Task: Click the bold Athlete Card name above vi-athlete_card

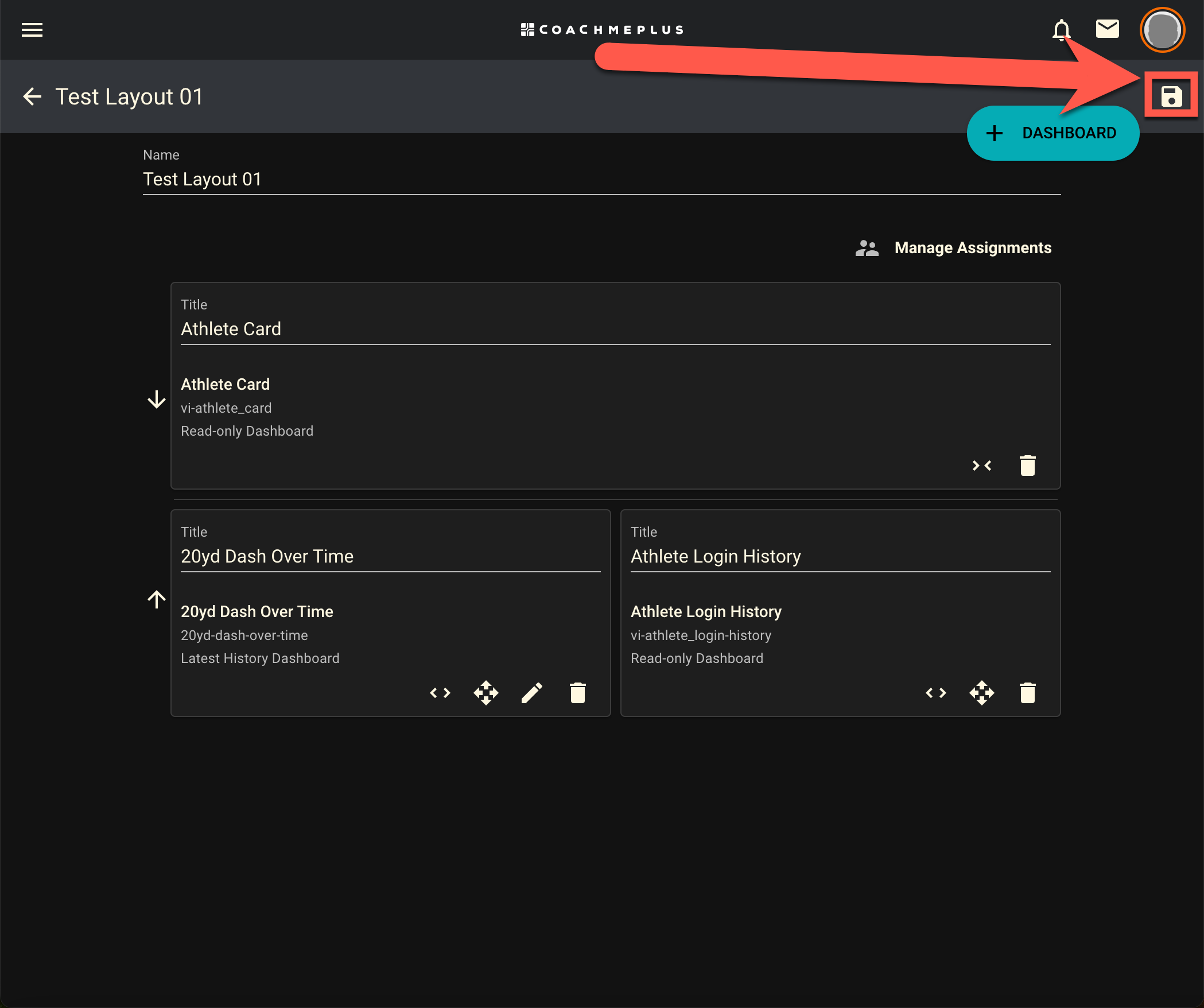Action: pyautogui.click(x=225, y=385)
